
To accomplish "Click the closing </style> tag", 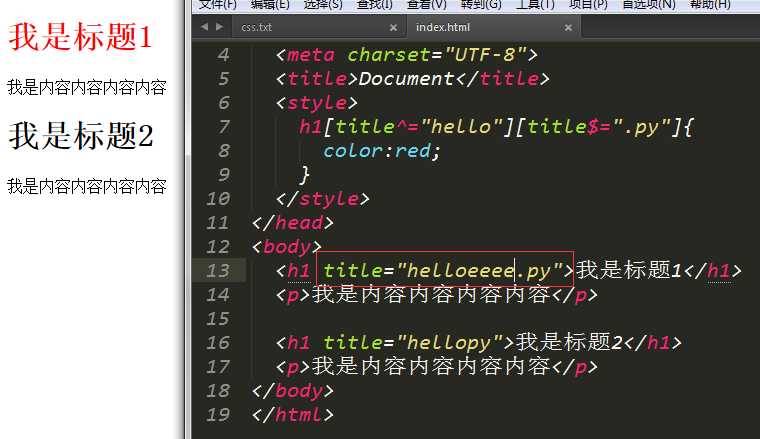I will (322, 199).
